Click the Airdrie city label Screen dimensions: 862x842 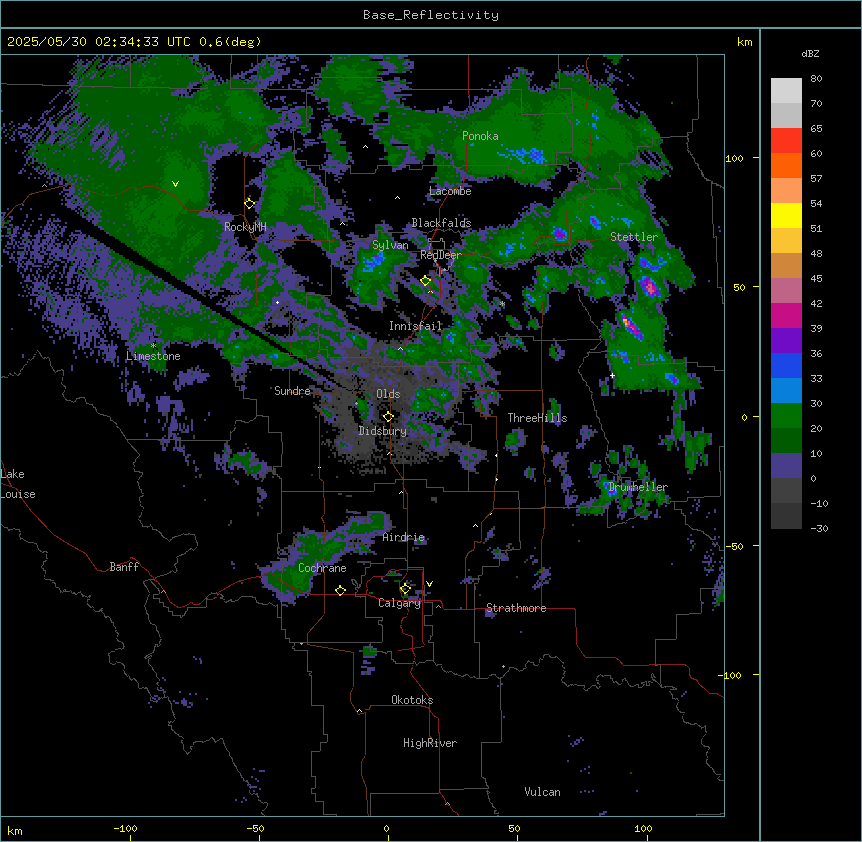(x=404, y=537)
